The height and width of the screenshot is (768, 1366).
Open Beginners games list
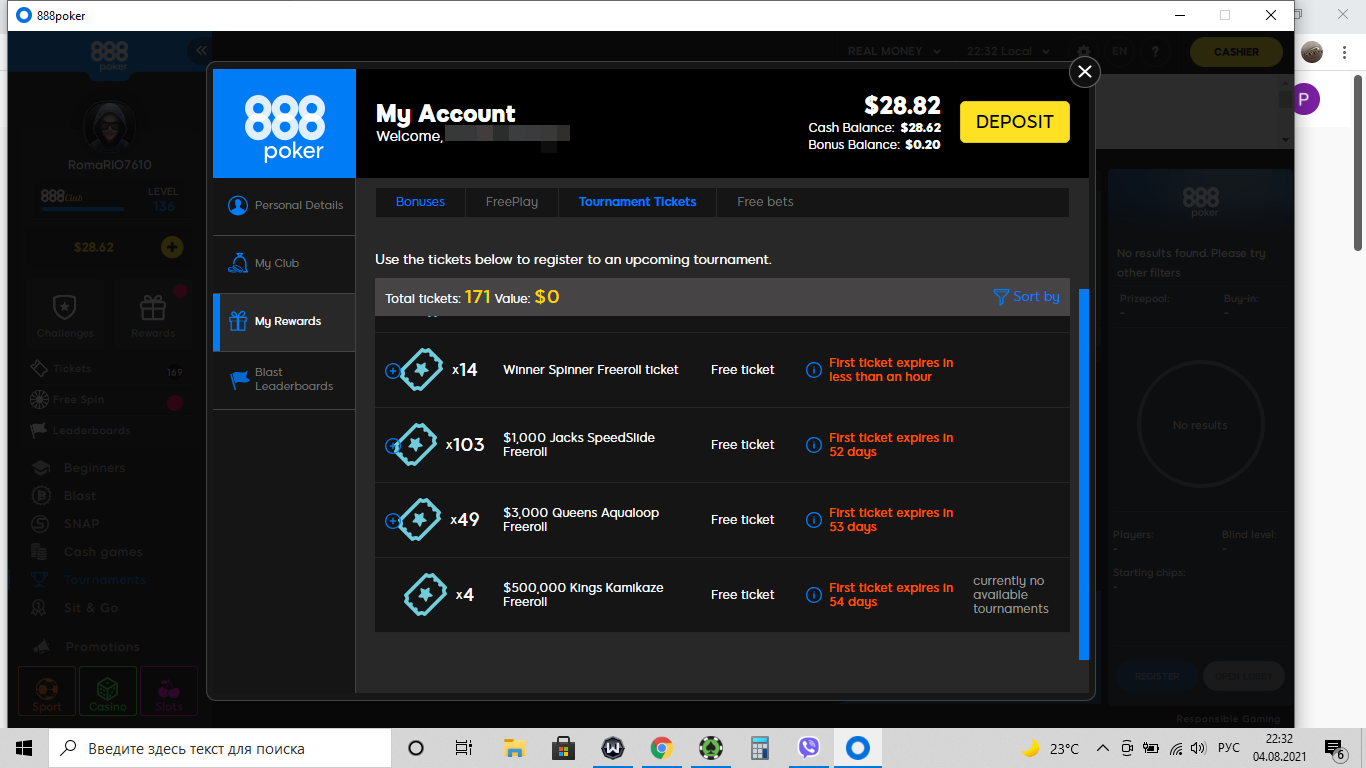coord(94,468)
